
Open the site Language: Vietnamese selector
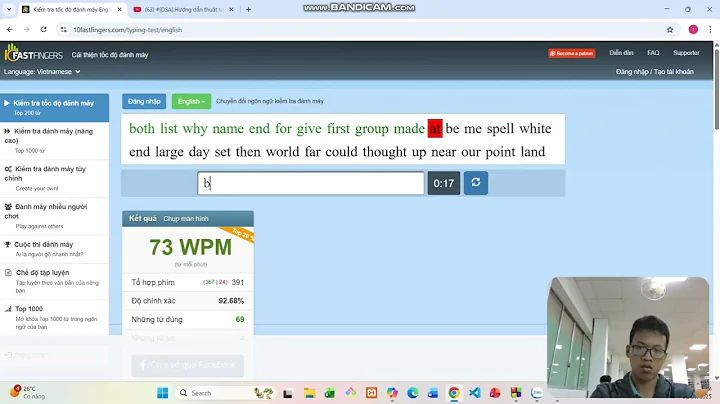click(x=42, y=72)
